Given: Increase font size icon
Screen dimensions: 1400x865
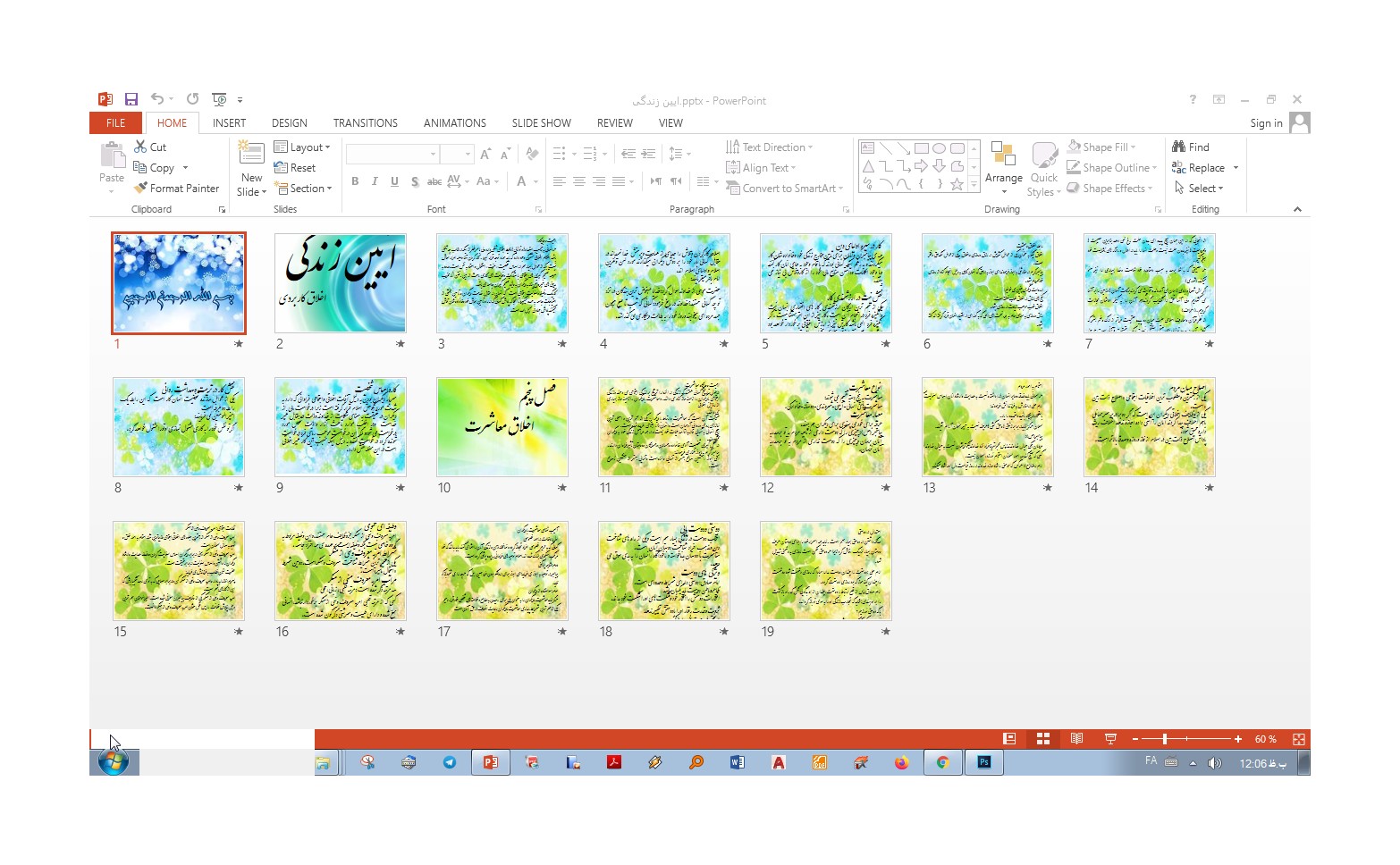Looking at the screenshot, I should (x=485, y=154).
